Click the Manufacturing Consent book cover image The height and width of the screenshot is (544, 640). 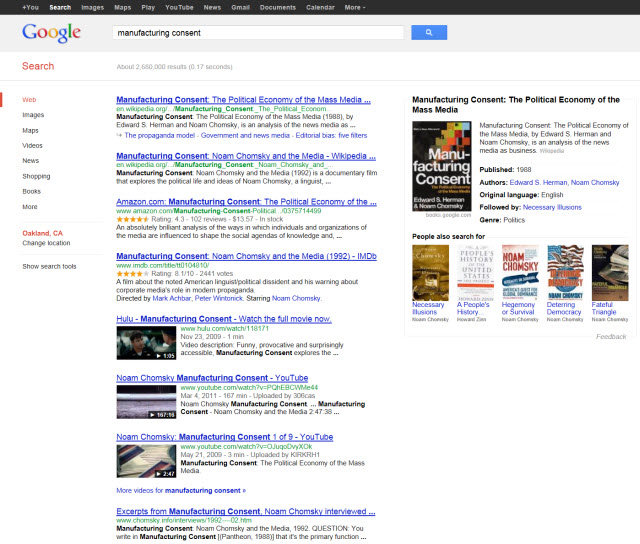pos(442,166)
